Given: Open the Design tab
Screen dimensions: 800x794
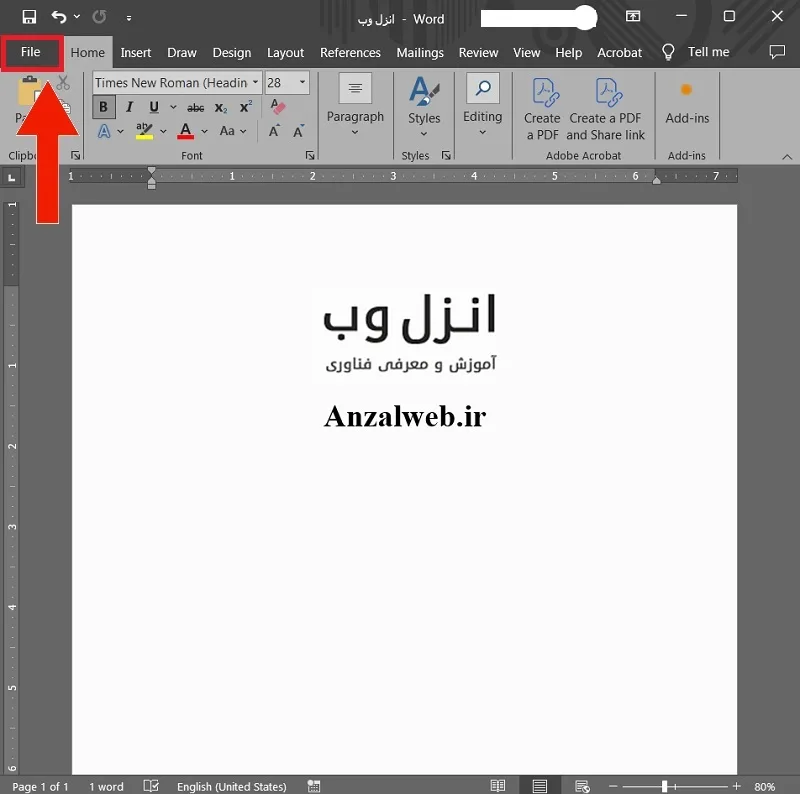Looking at the screenshot, I should [232, 53].
